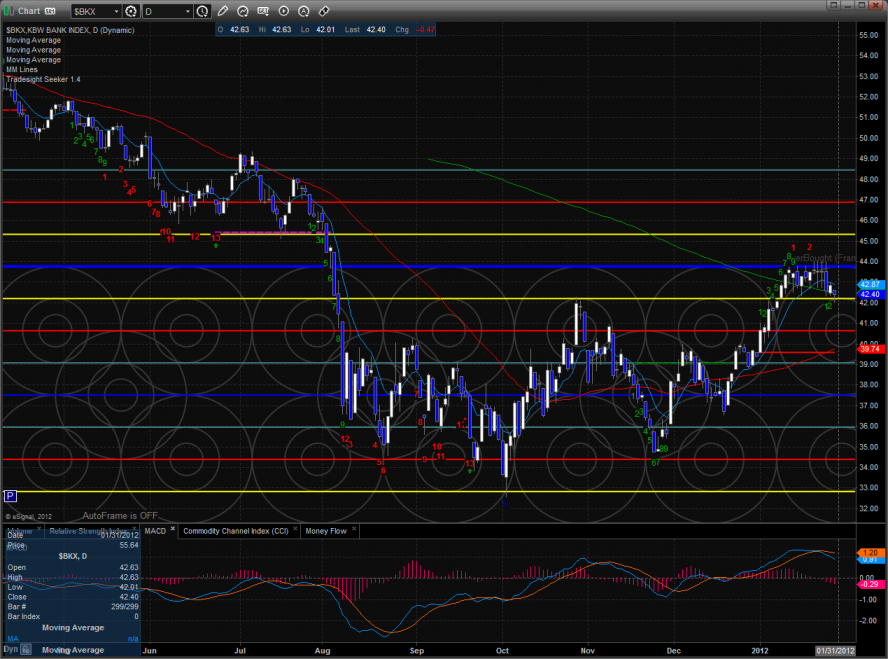This screenshot has width=888, height=659.
Task: Select the MM Lines study label
Action: [x=22, y=70]
